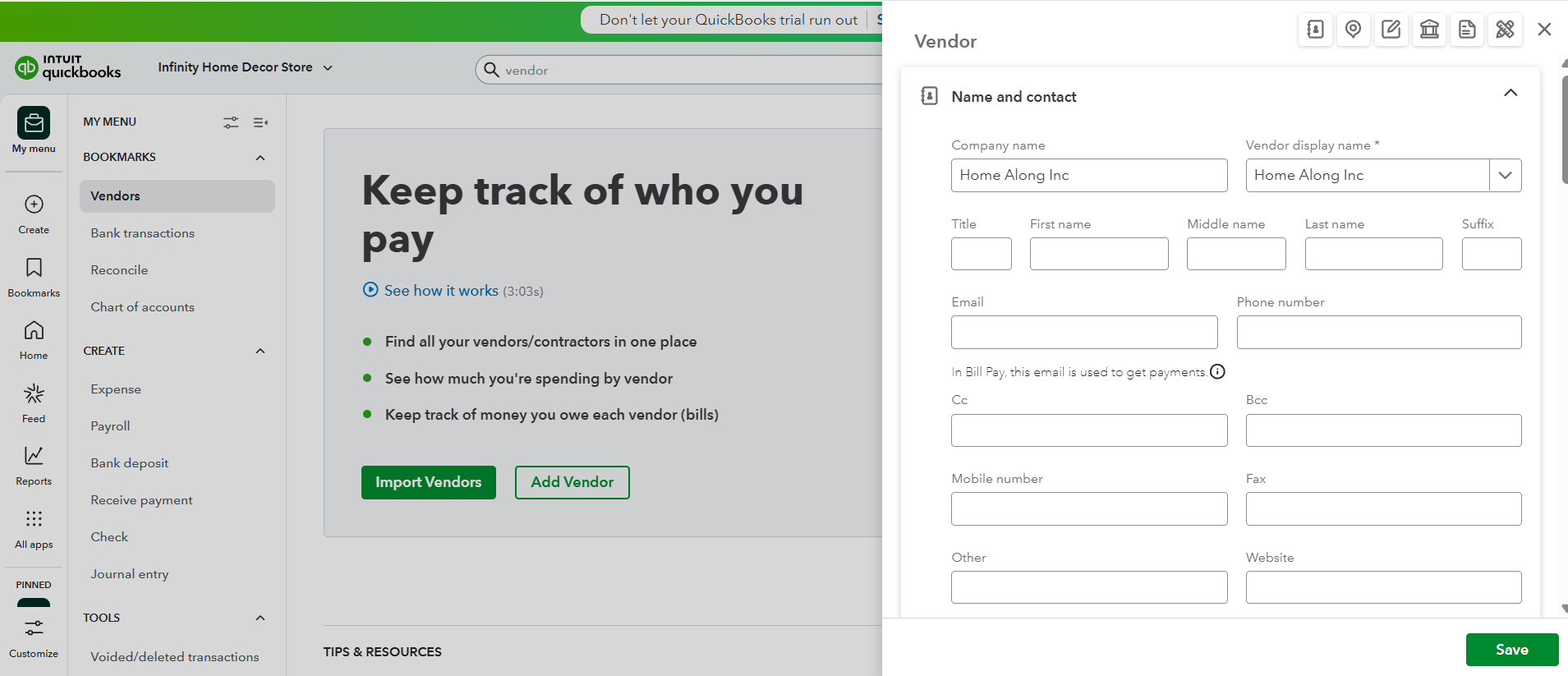The image size is (1568, 676).
Task: Click the search magnifier icon
Action: tap(491, 70)
